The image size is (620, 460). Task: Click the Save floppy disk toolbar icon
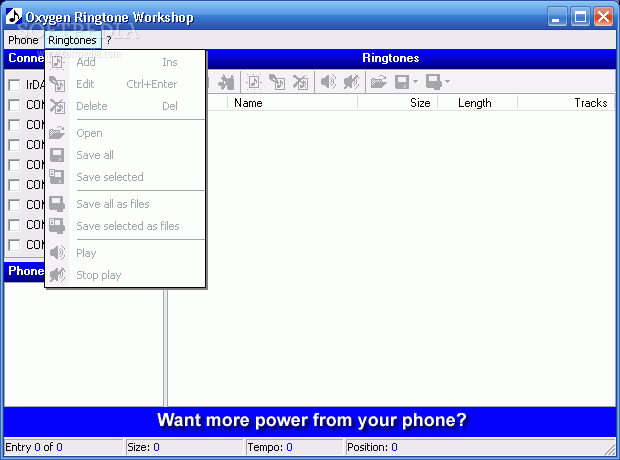(402, 82)
